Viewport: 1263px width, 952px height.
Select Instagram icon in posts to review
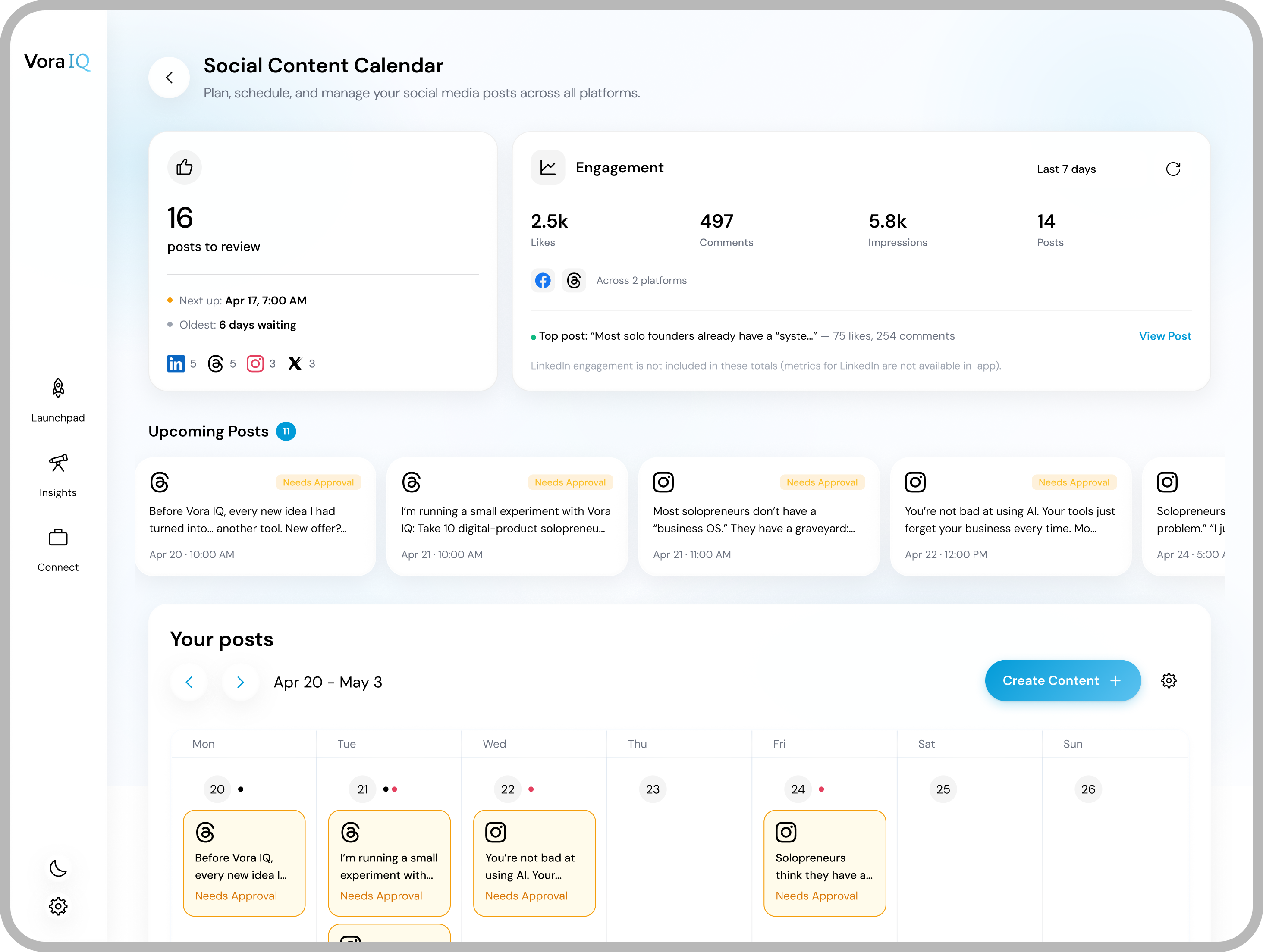coord(255,363)
